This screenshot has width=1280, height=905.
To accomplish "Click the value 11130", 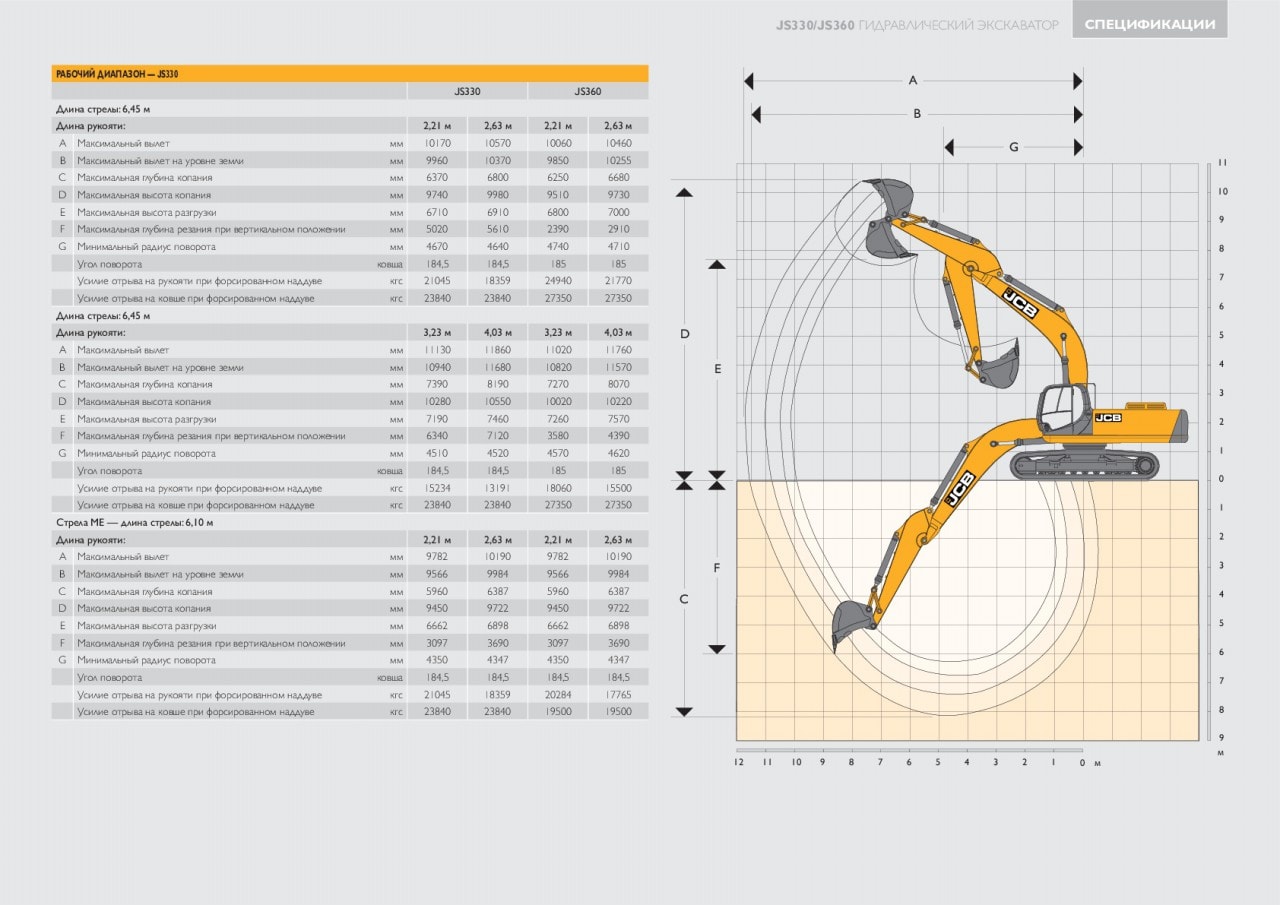I will (437, 350).
